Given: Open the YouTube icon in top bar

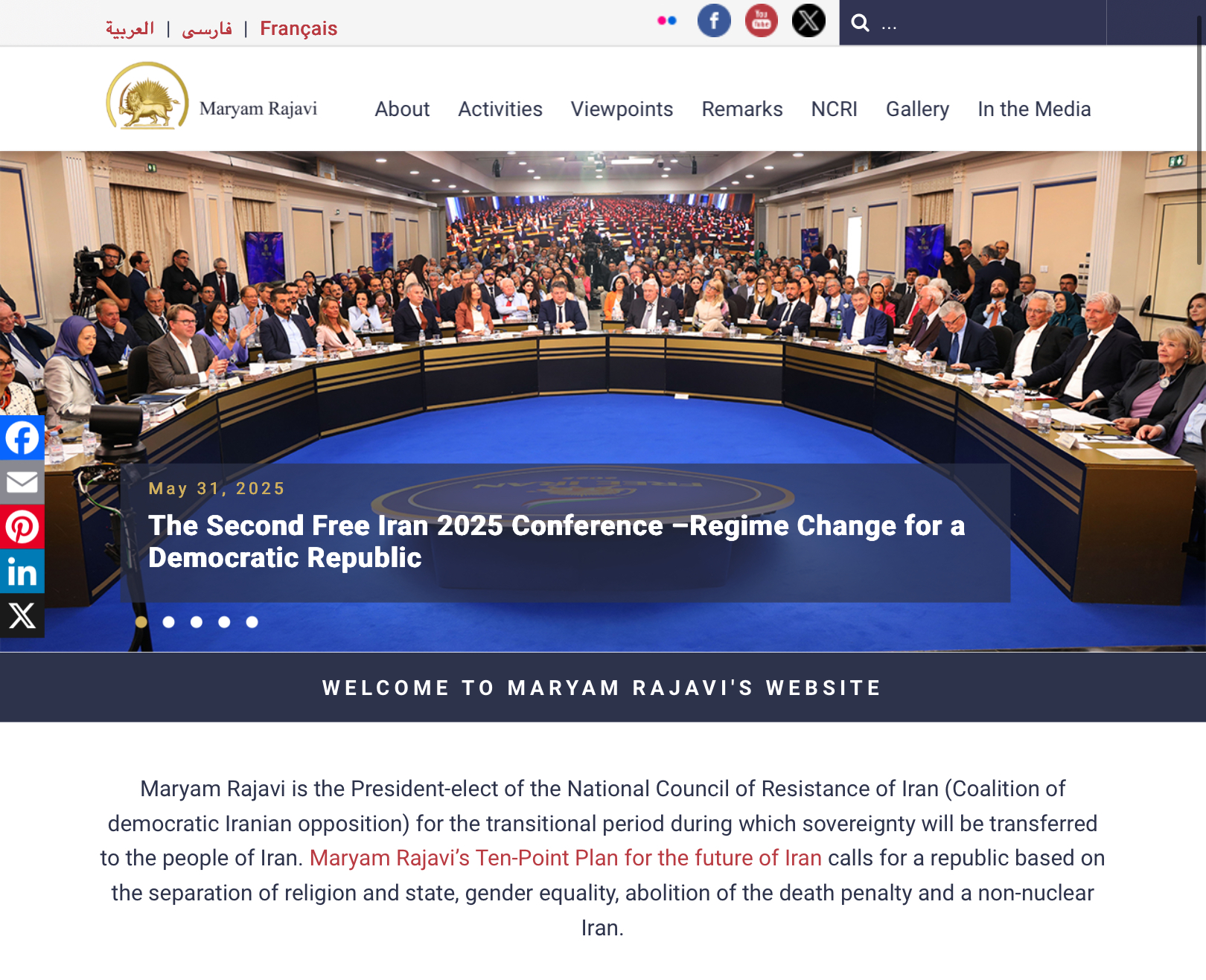Looking at the screenshot, I should click(762, 21).
